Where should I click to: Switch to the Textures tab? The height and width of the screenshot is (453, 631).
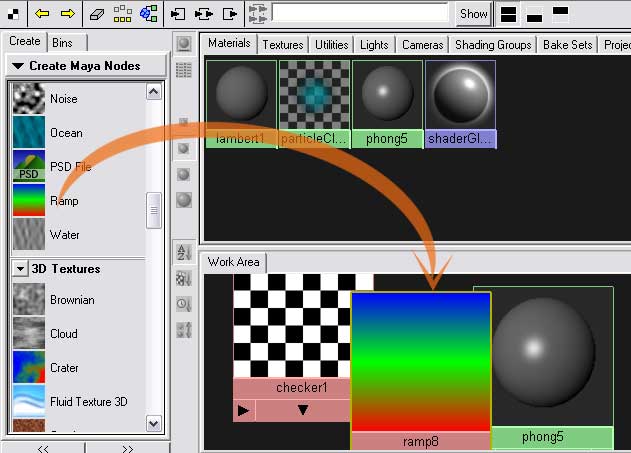(x=283, y=45)
